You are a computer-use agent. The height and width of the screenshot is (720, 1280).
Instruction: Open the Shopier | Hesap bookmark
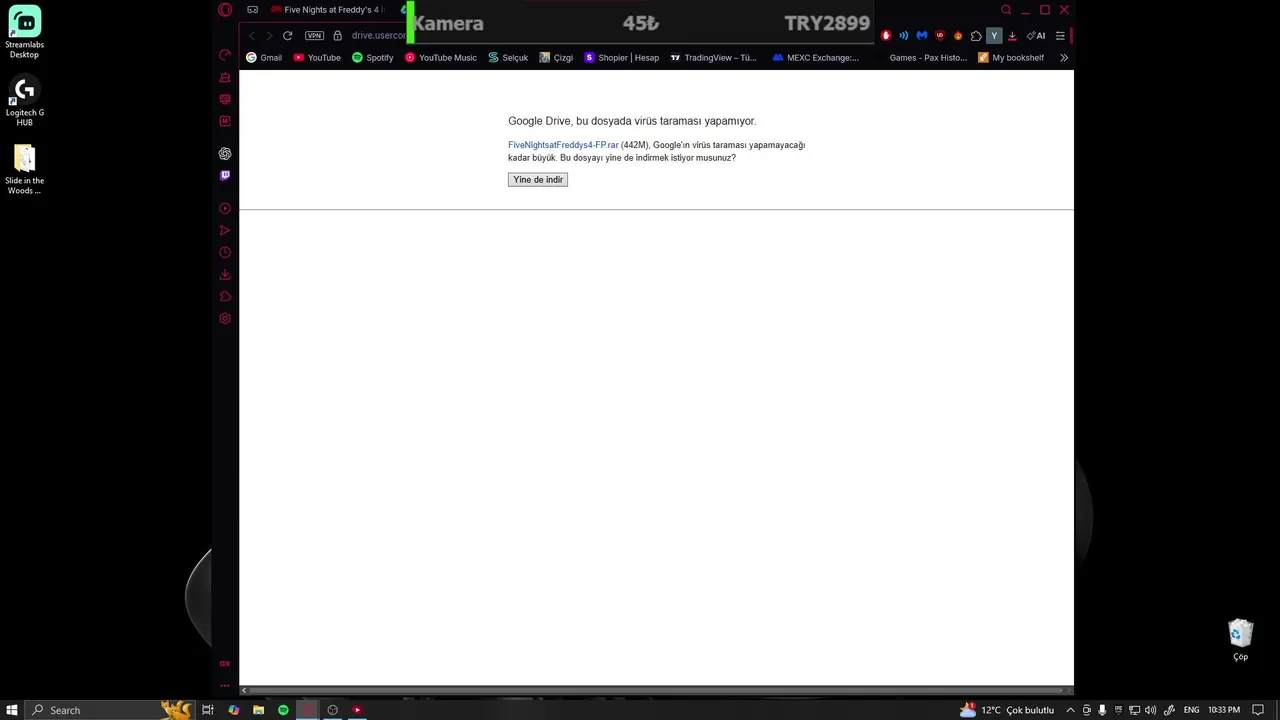click(622, 58)
